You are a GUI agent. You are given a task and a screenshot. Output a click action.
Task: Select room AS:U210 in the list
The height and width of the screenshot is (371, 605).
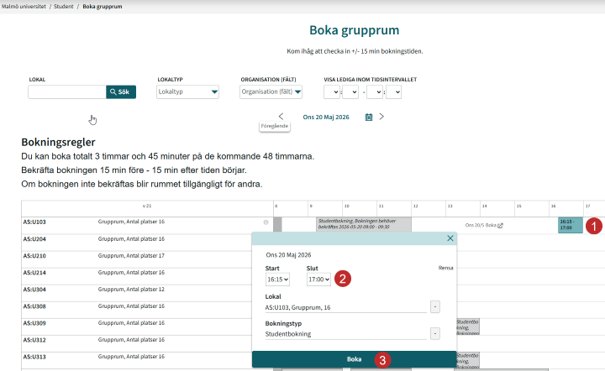tap(34, 256)
